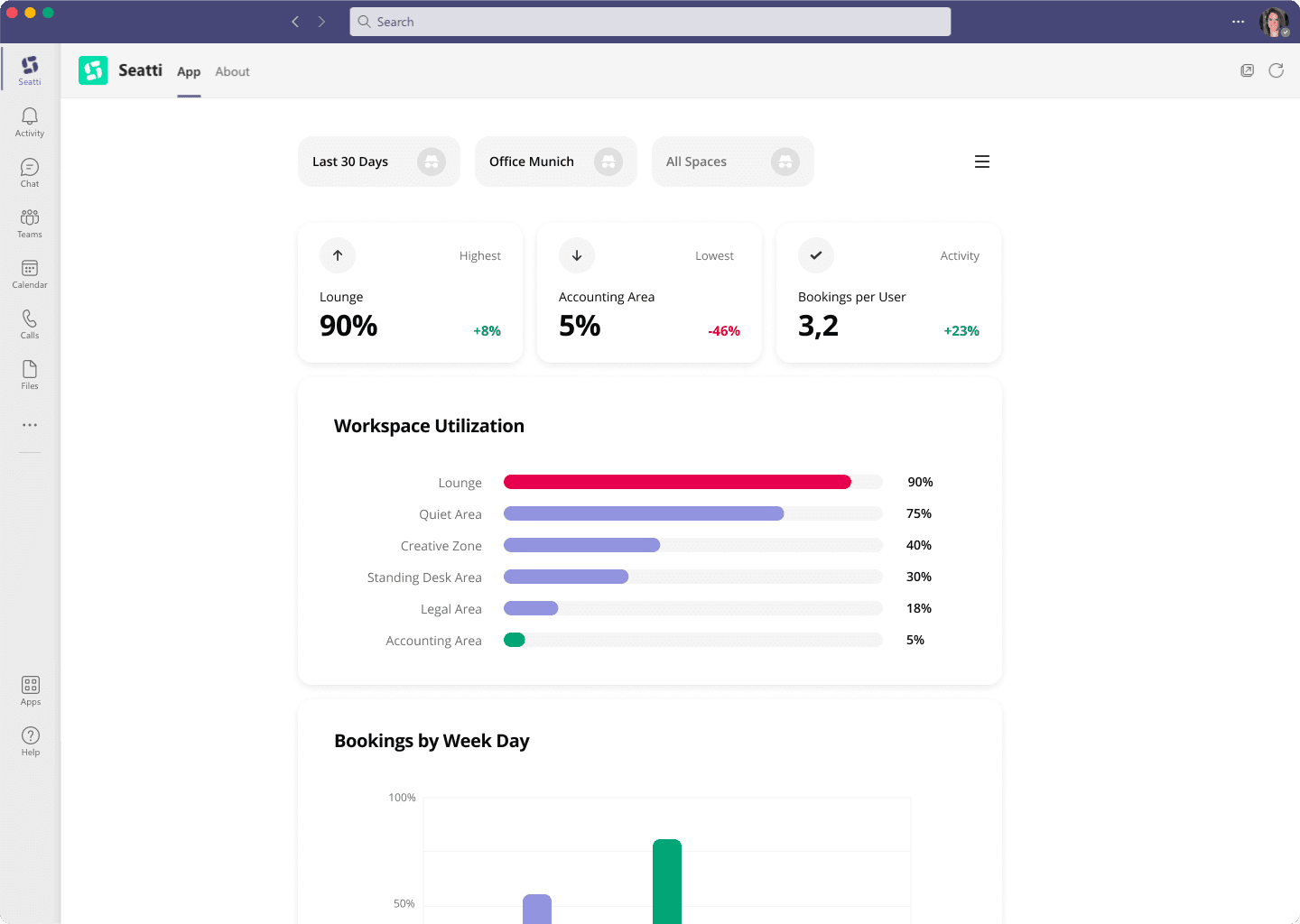Open Help in the sidebar

[31, 742]
